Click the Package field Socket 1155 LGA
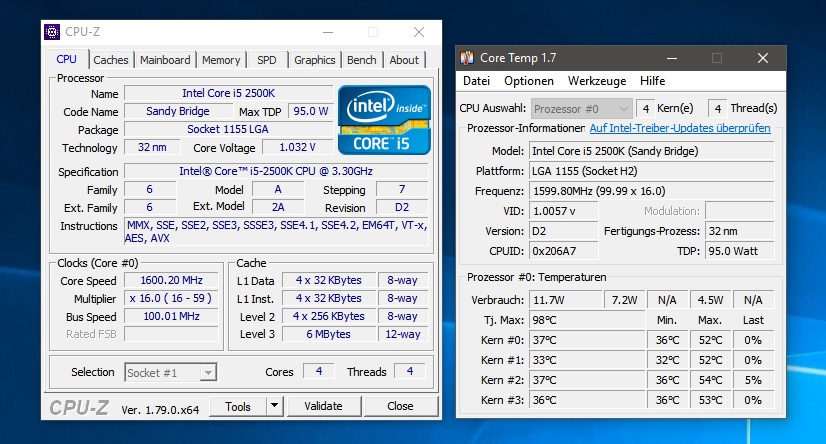 coord(229,129)
